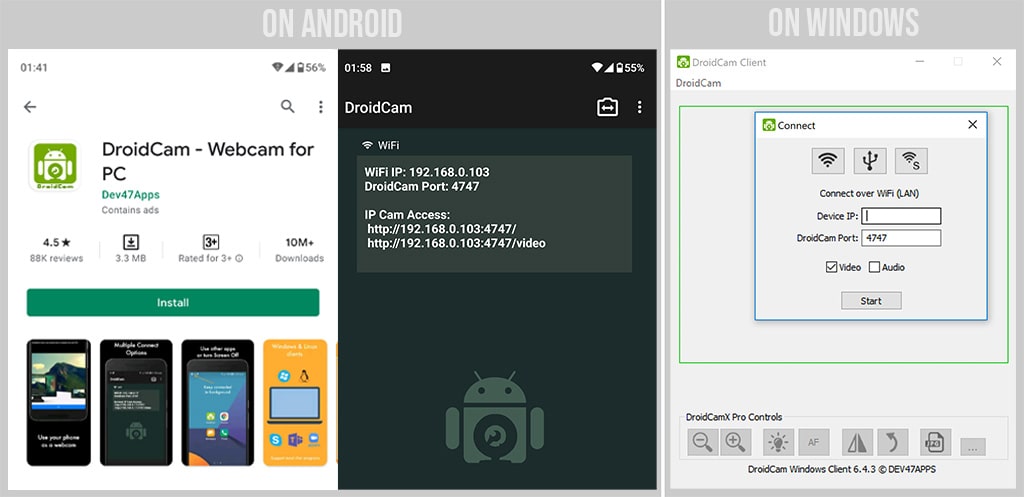Select WiFi connection mode icon

coord(828,161)
